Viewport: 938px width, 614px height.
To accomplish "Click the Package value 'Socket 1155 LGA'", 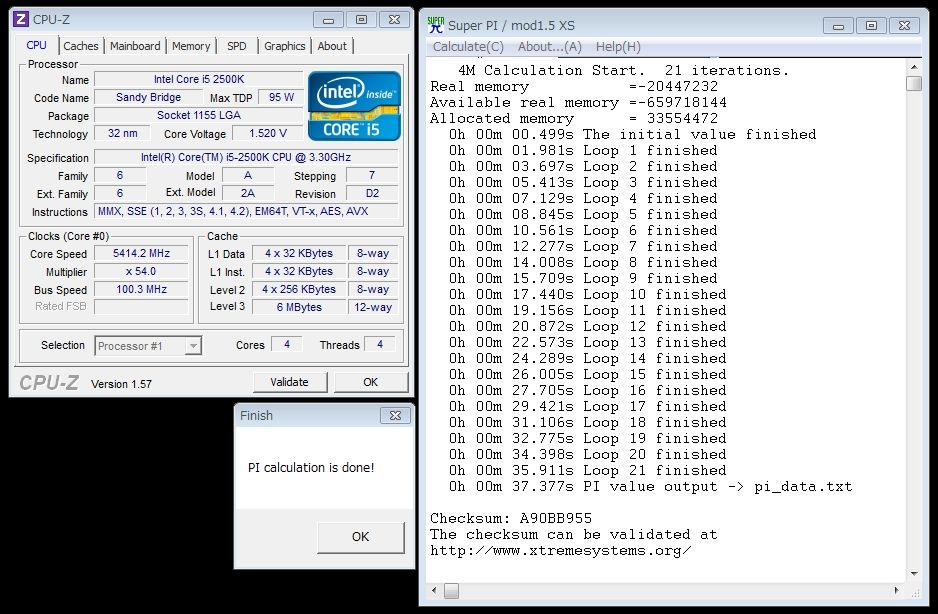I will coord(199,115).
